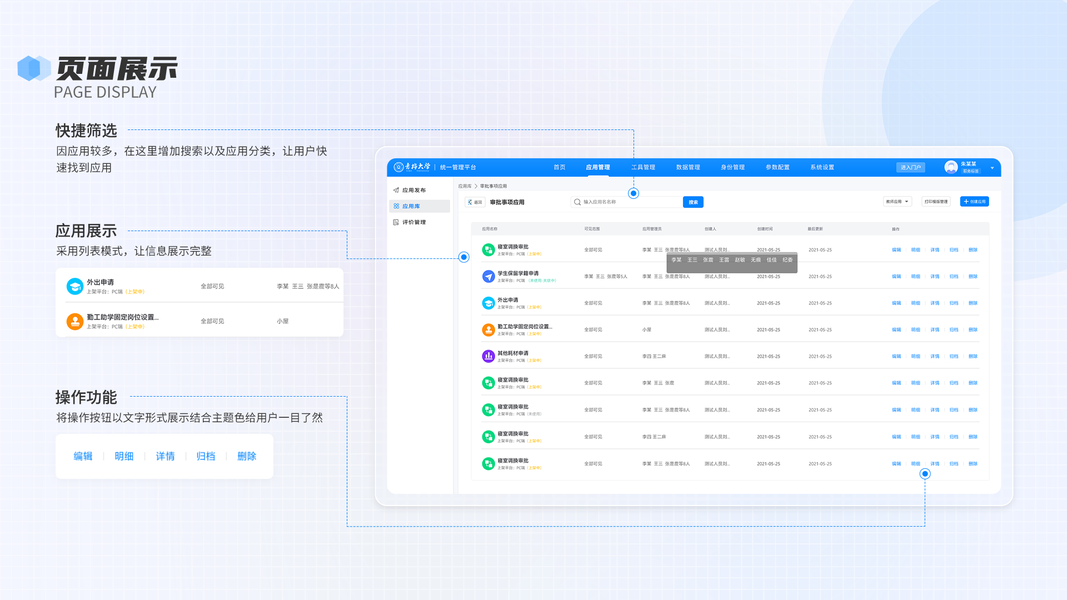The height and width of the screenshot is (600, 1067).
Task: Click the magnifier icon in the search box
Action: (x=577, y=202)
